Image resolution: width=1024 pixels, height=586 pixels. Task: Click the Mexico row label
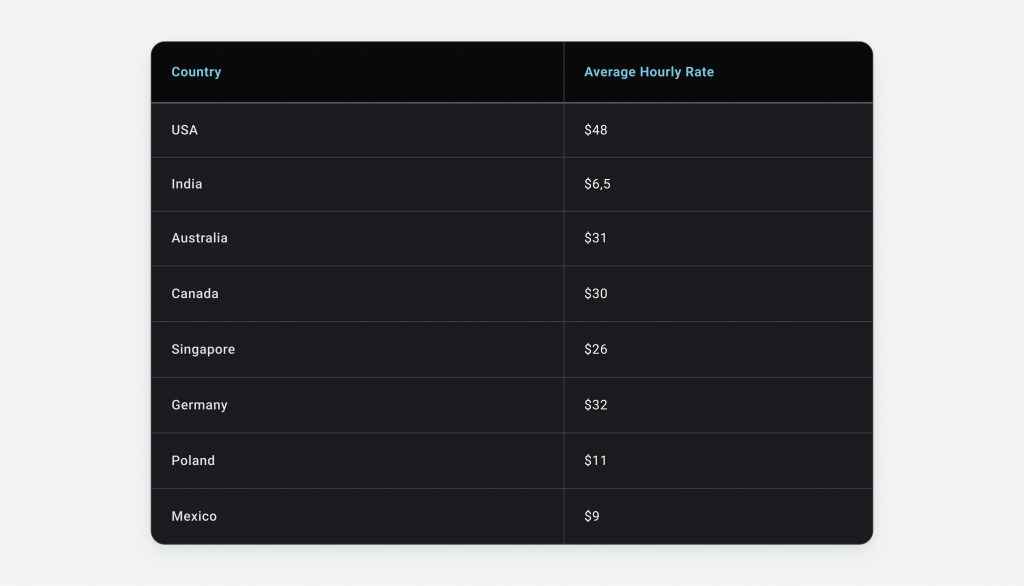(194, 516)
